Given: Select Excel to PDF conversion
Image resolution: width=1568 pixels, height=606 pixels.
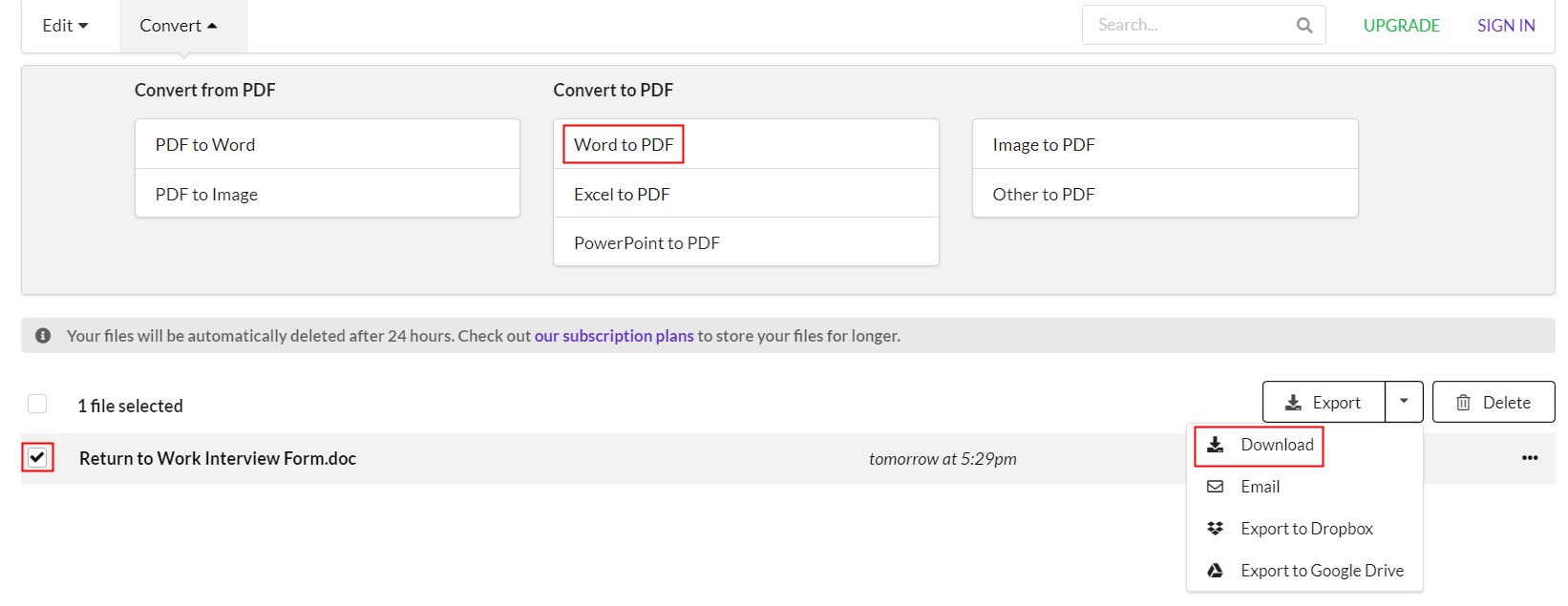Looking at the screenshot, I should 622,195.
